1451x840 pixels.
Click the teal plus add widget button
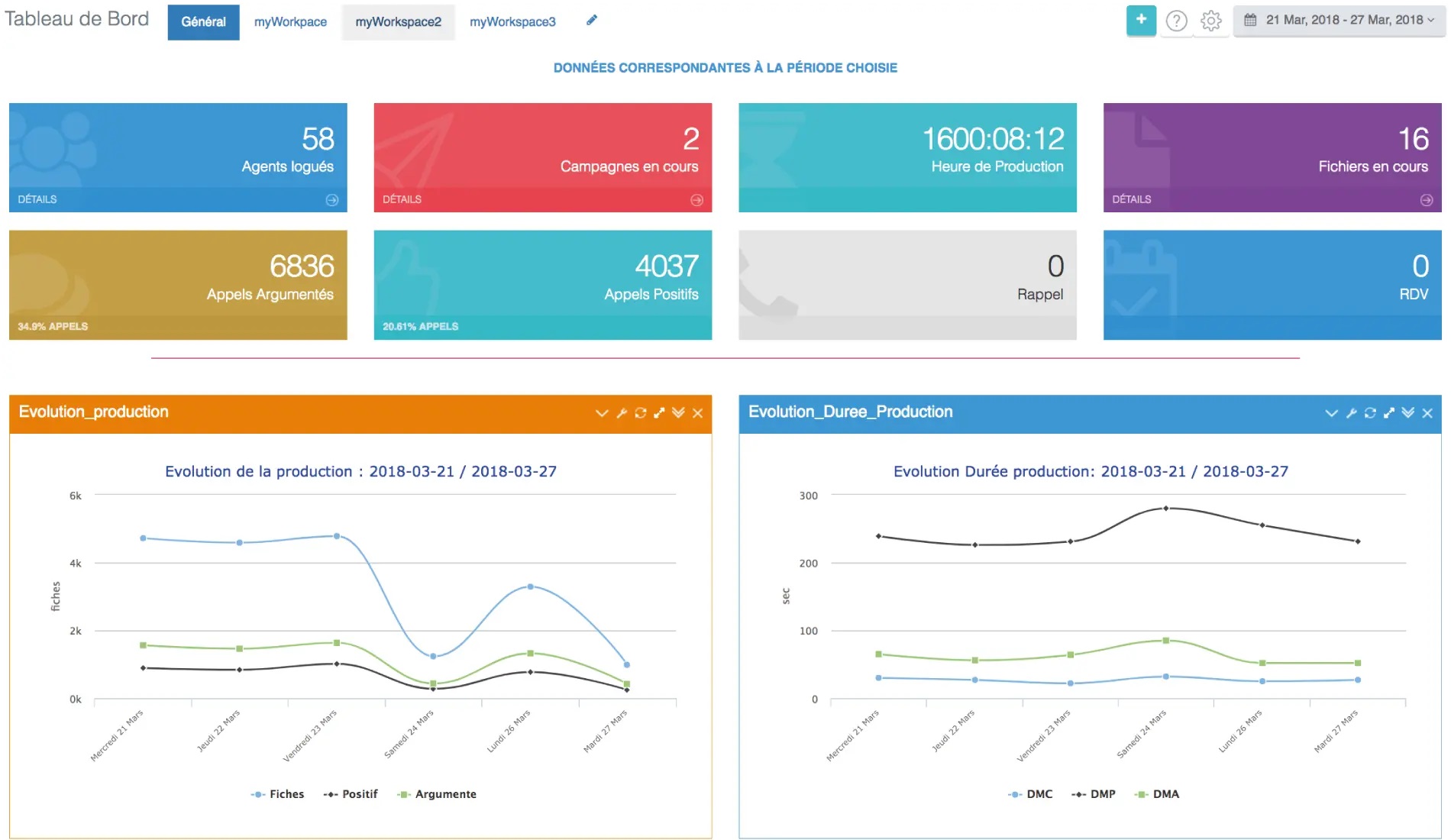coord(1140,21)
